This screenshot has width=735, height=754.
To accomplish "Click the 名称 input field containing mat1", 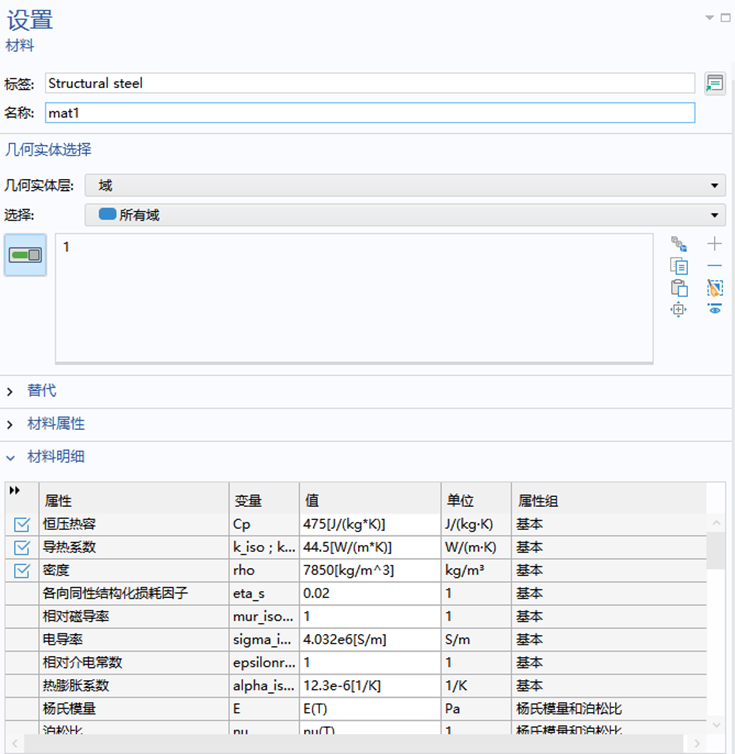I will pos(370,113).
